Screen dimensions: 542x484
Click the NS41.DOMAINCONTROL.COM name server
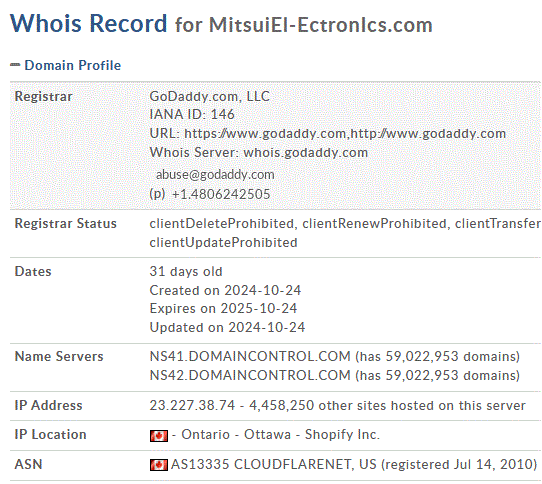pyautogui.click(x=250, y=356)
